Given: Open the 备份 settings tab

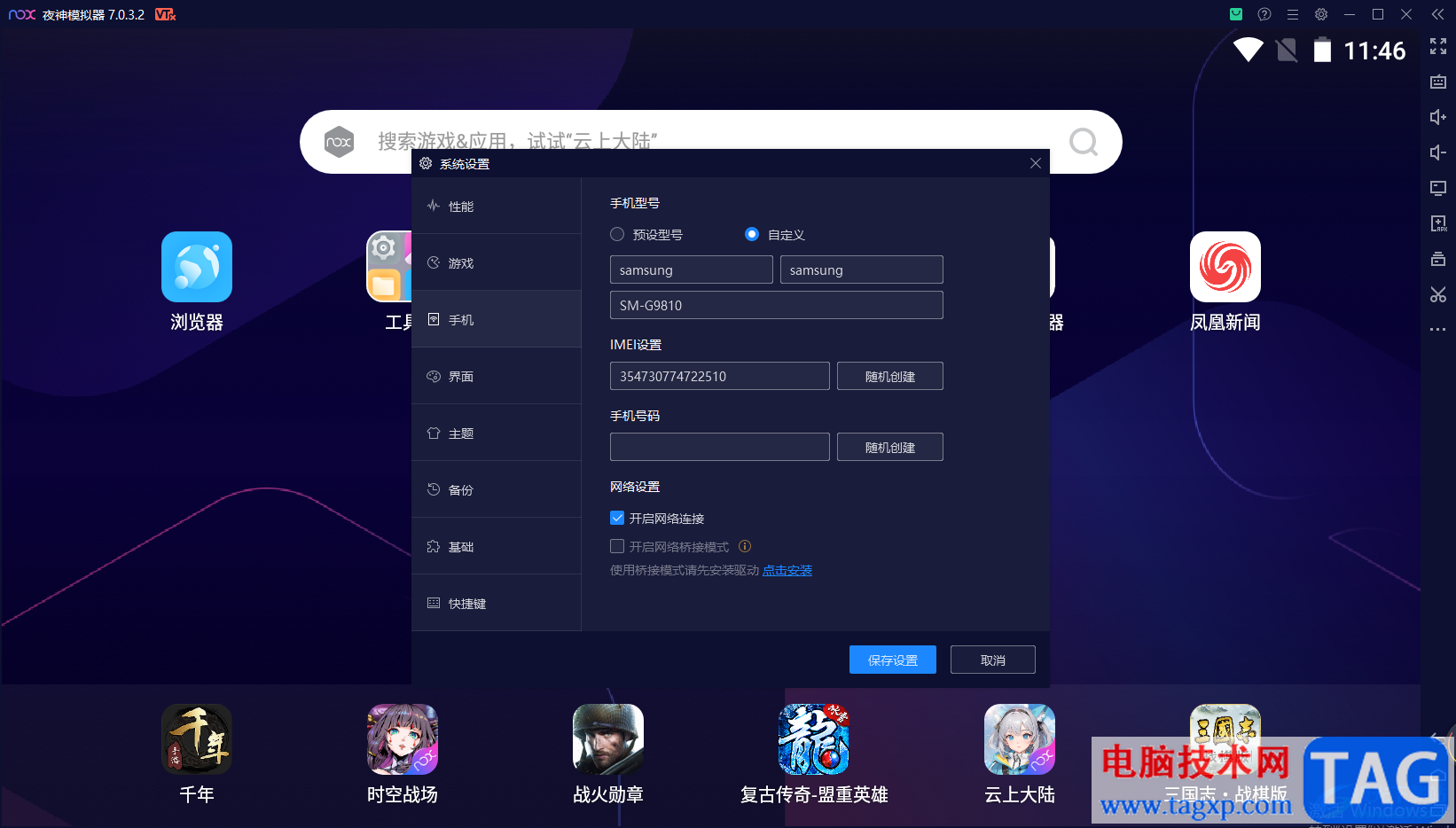Looking at the screenshot, I should tap(497, 489).
